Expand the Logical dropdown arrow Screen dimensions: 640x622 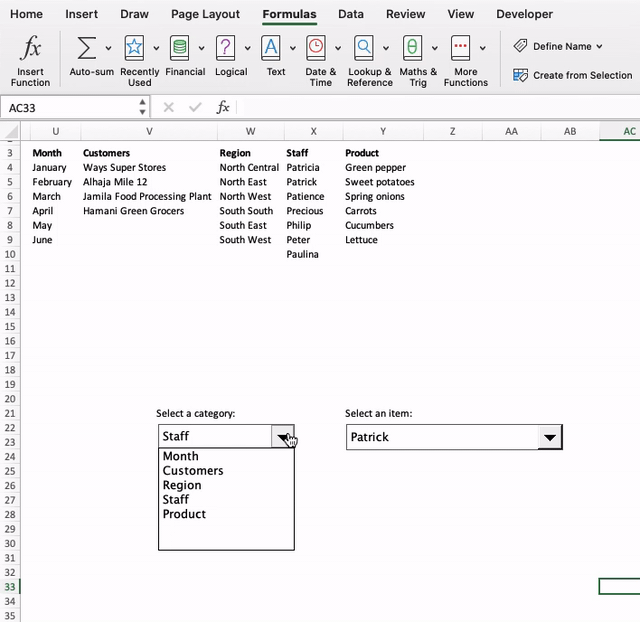247,48
